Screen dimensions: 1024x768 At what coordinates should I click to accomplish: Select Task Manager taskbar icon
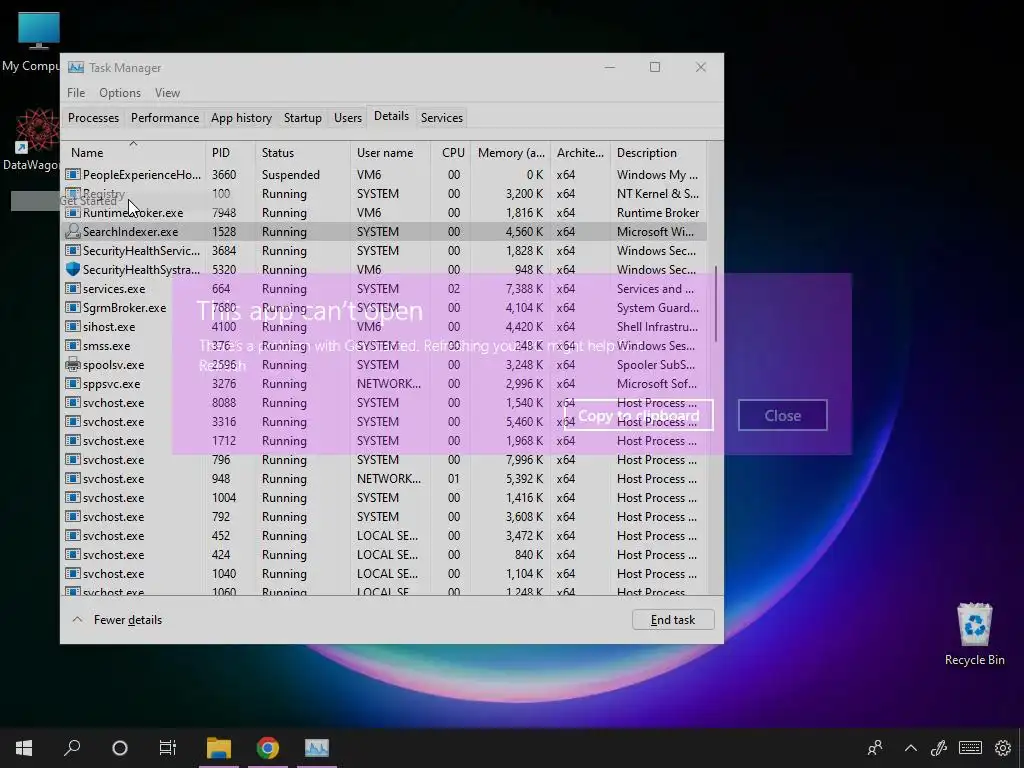tap(317, 748)
